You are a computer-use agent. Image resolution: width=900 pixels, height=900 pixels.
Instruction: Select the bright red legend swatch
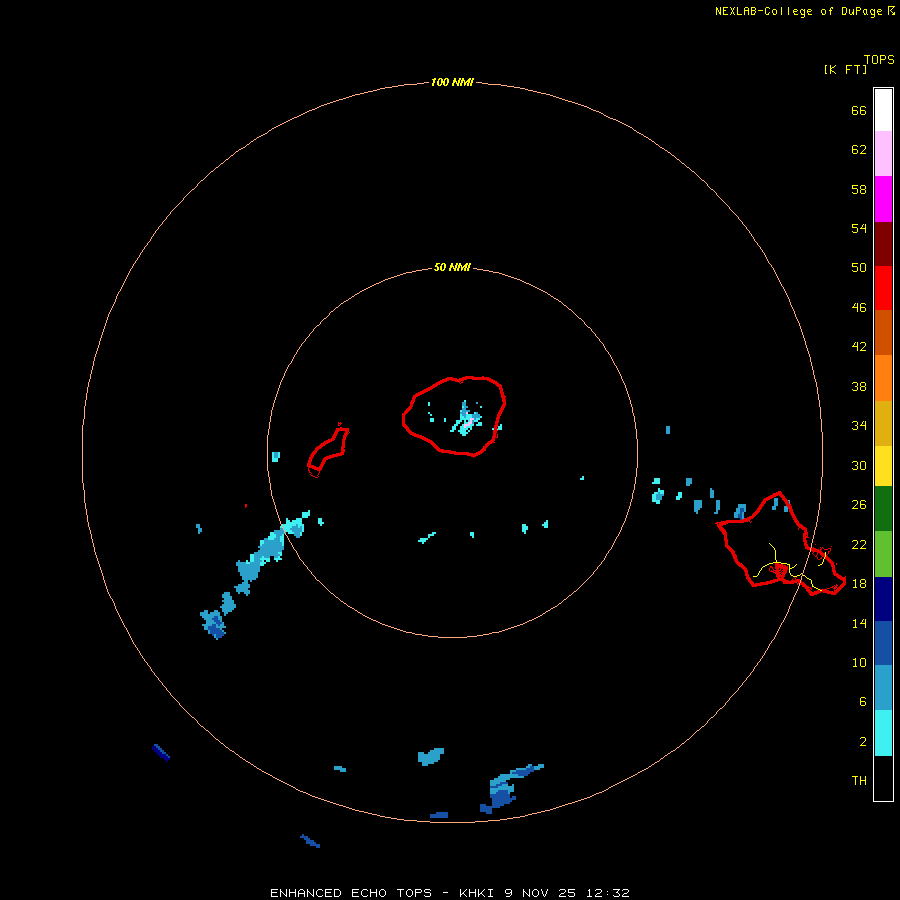pos(883,288)
